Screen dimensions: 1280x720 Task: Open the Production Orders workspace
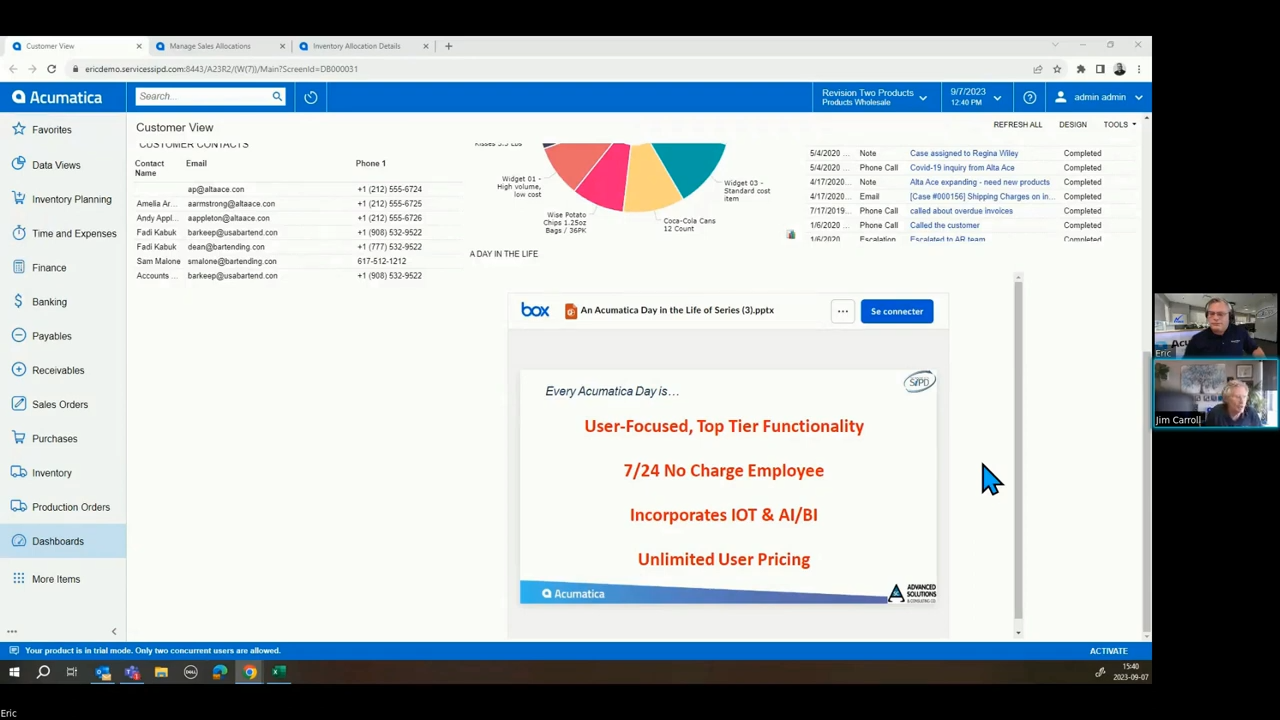coord(70,507)
